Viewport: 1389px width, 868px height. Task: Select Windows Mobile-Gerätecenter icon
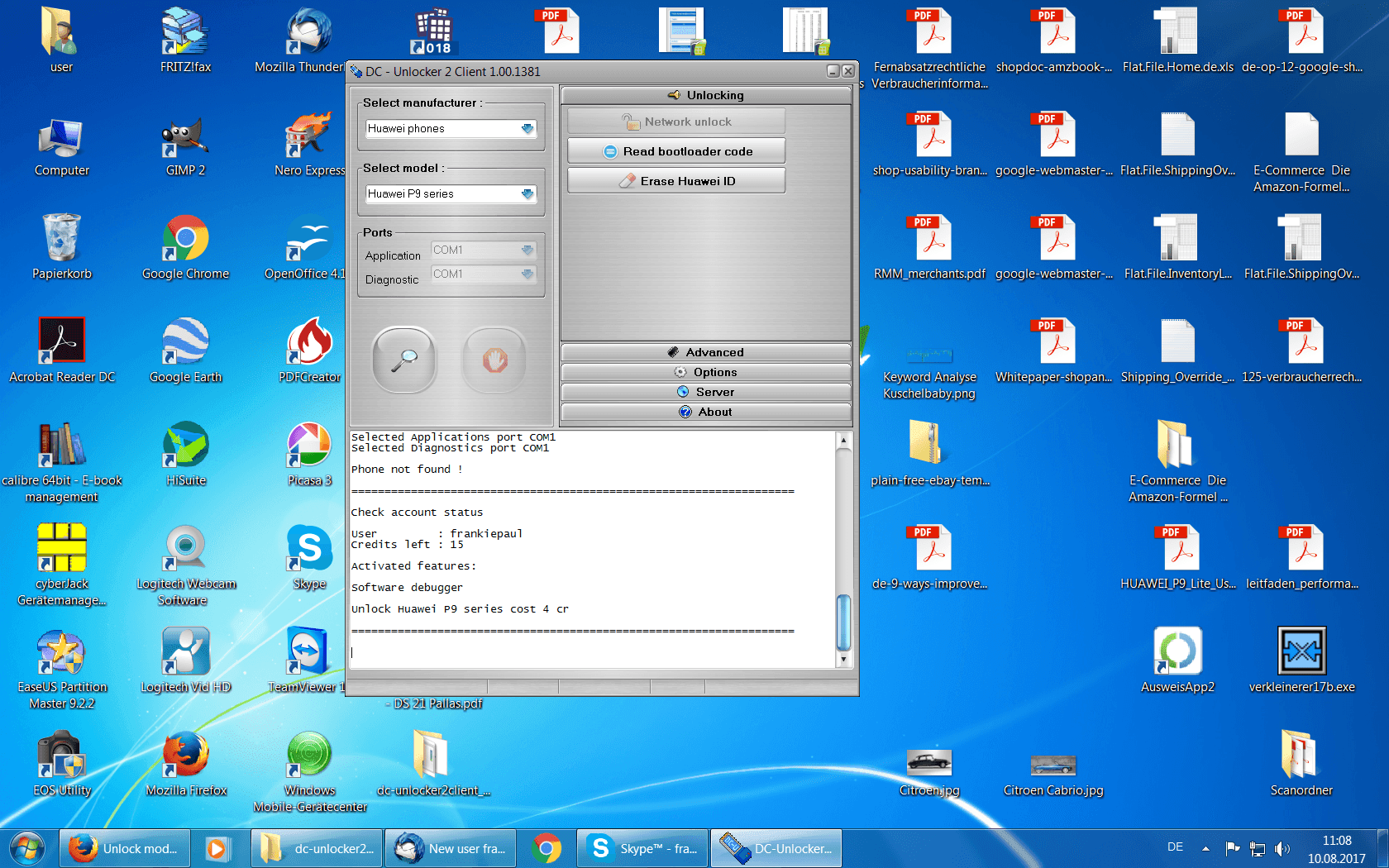coord(309,773)
